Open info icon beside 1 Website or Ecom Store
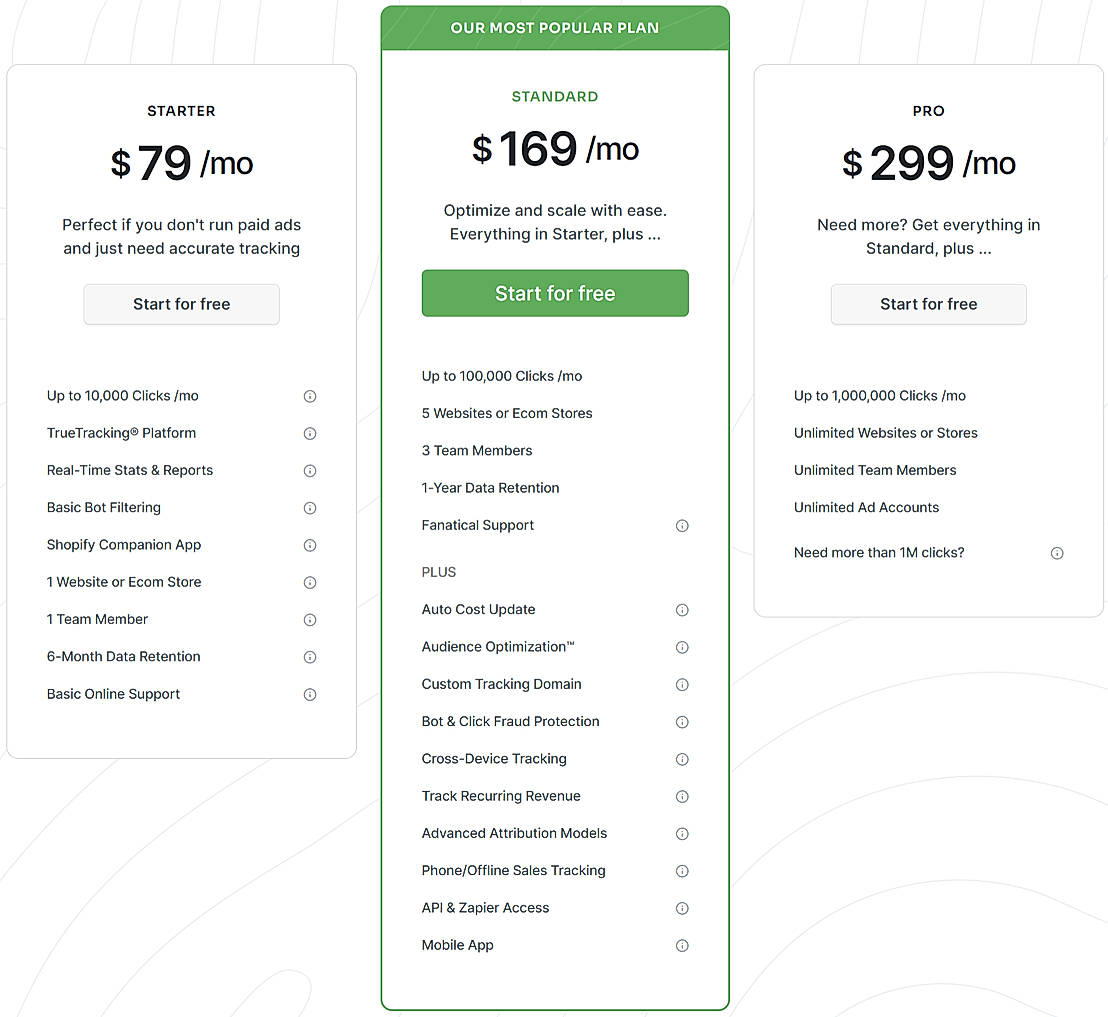The width and height of the screenshot is (1108, 1017). click(x=310, y=583)
